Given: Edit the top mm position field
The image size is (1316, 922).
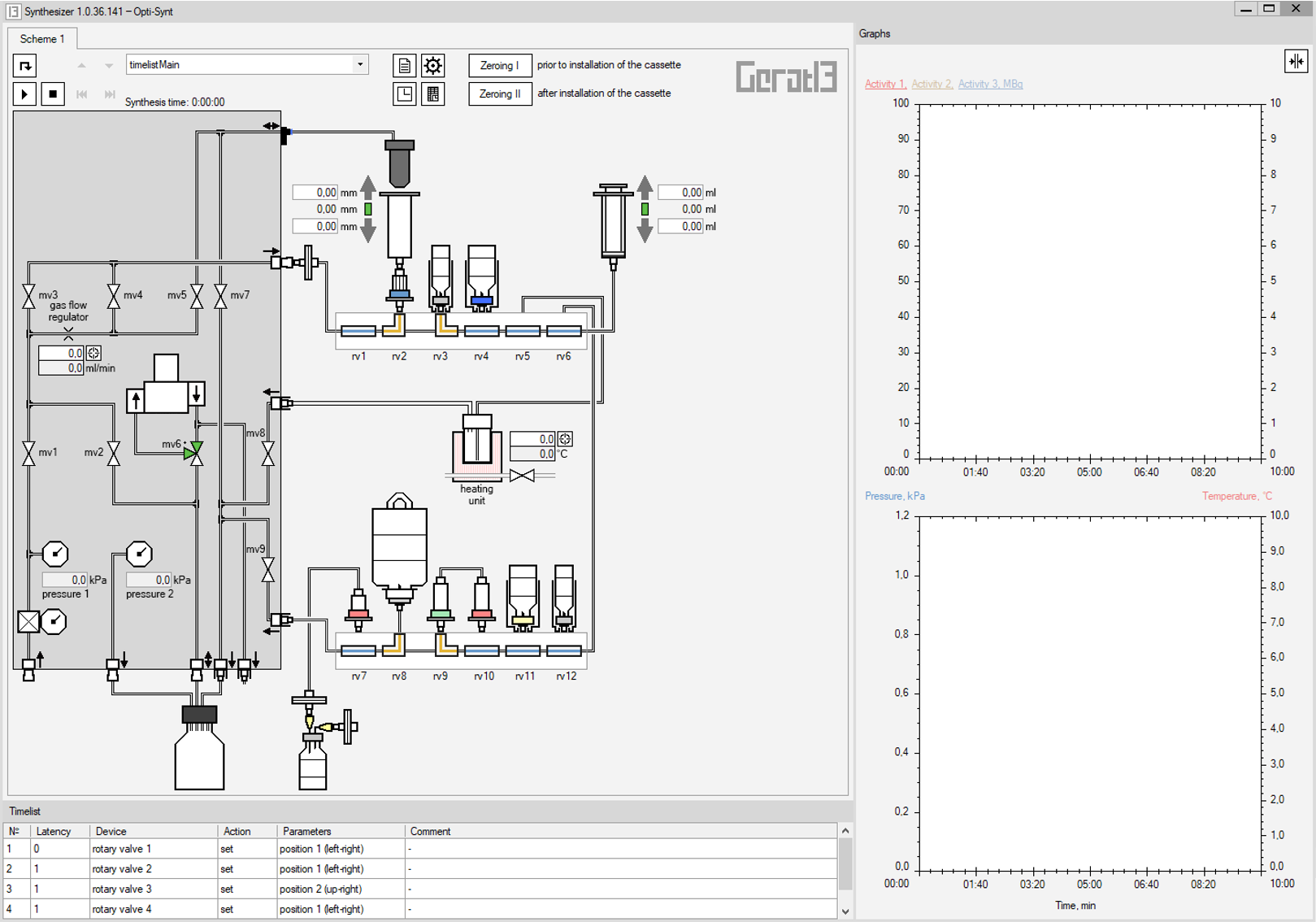Looking at the screenshot, I should click(315, 193).
